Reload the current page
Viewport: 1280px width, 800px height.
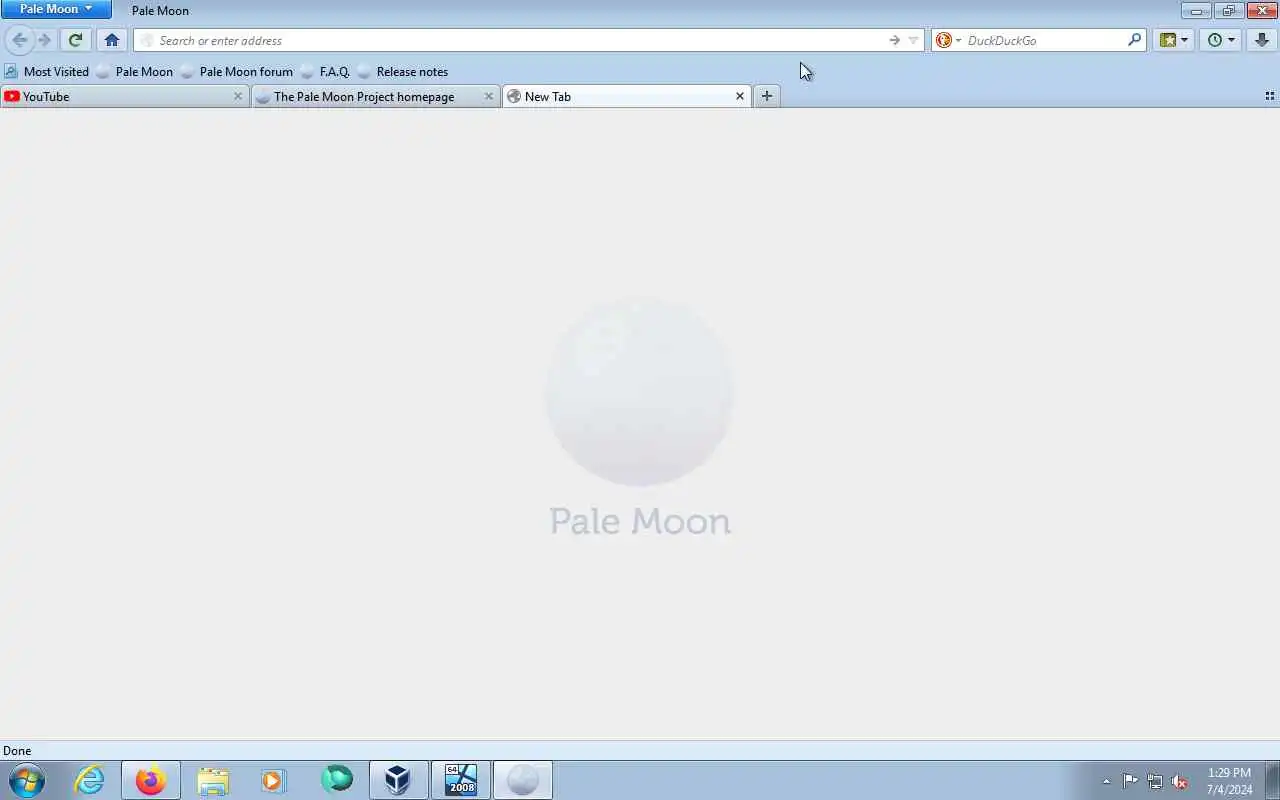(x=75, y=40)
